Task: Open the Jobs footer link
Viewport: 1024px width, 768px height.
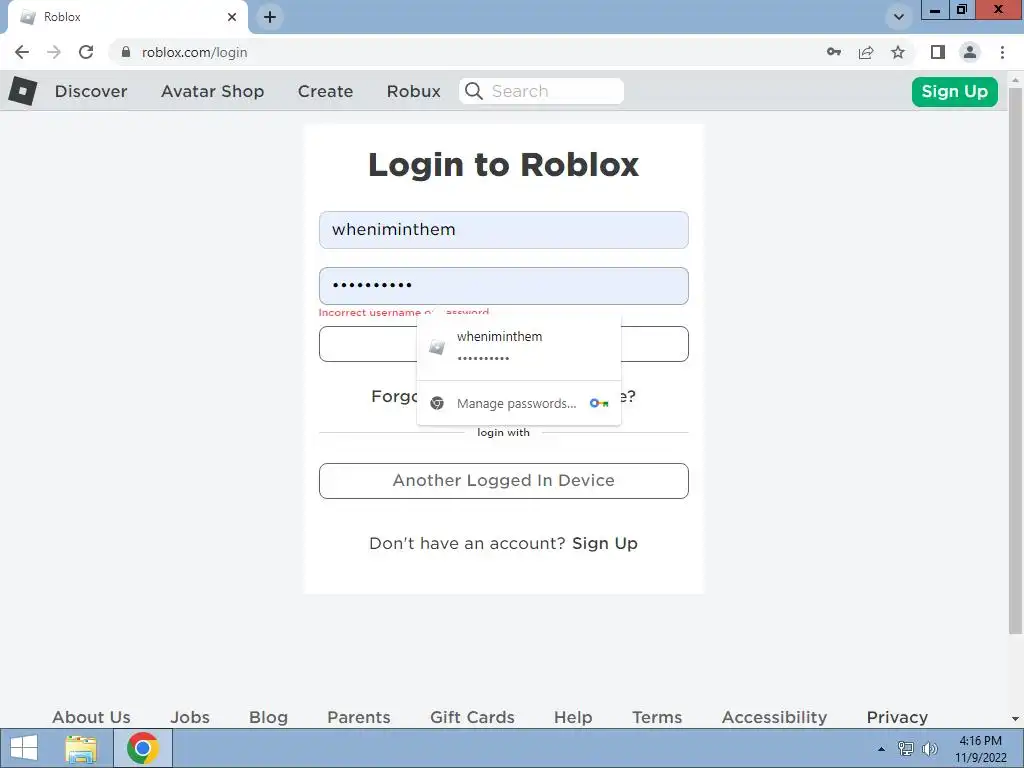Action: pos(190,717)
